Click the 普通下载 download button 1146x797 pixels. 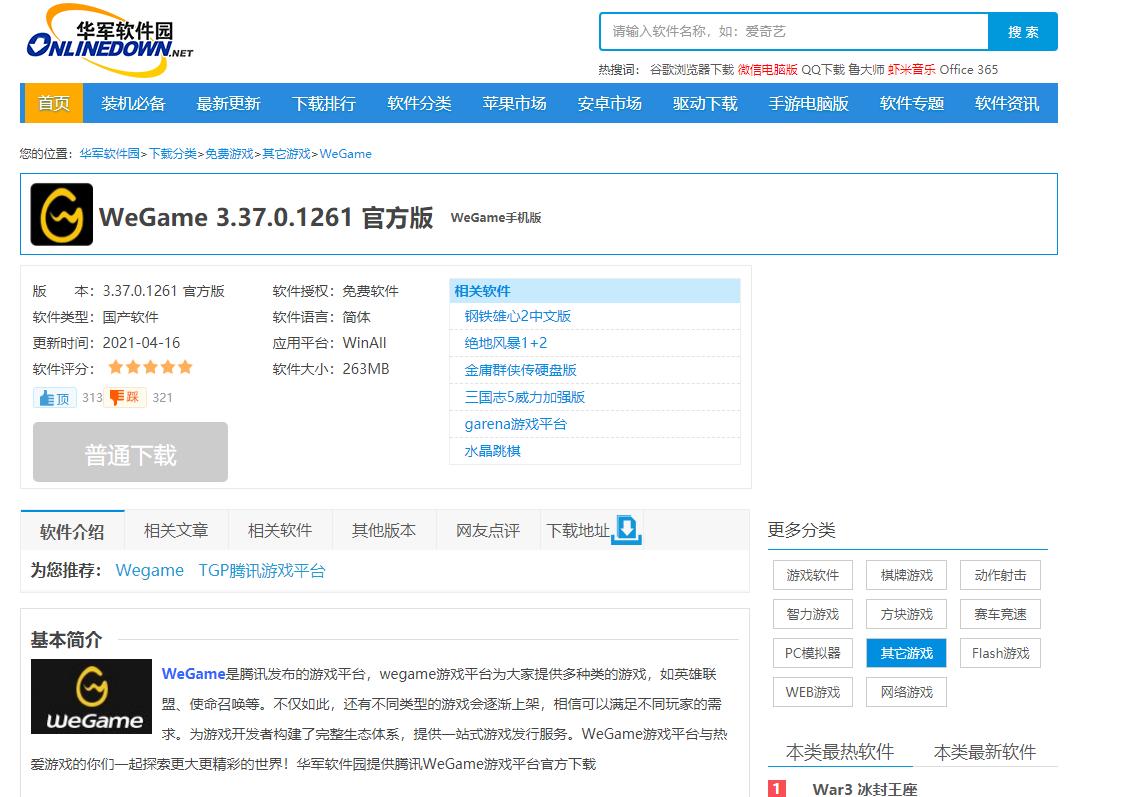[130, 451]
